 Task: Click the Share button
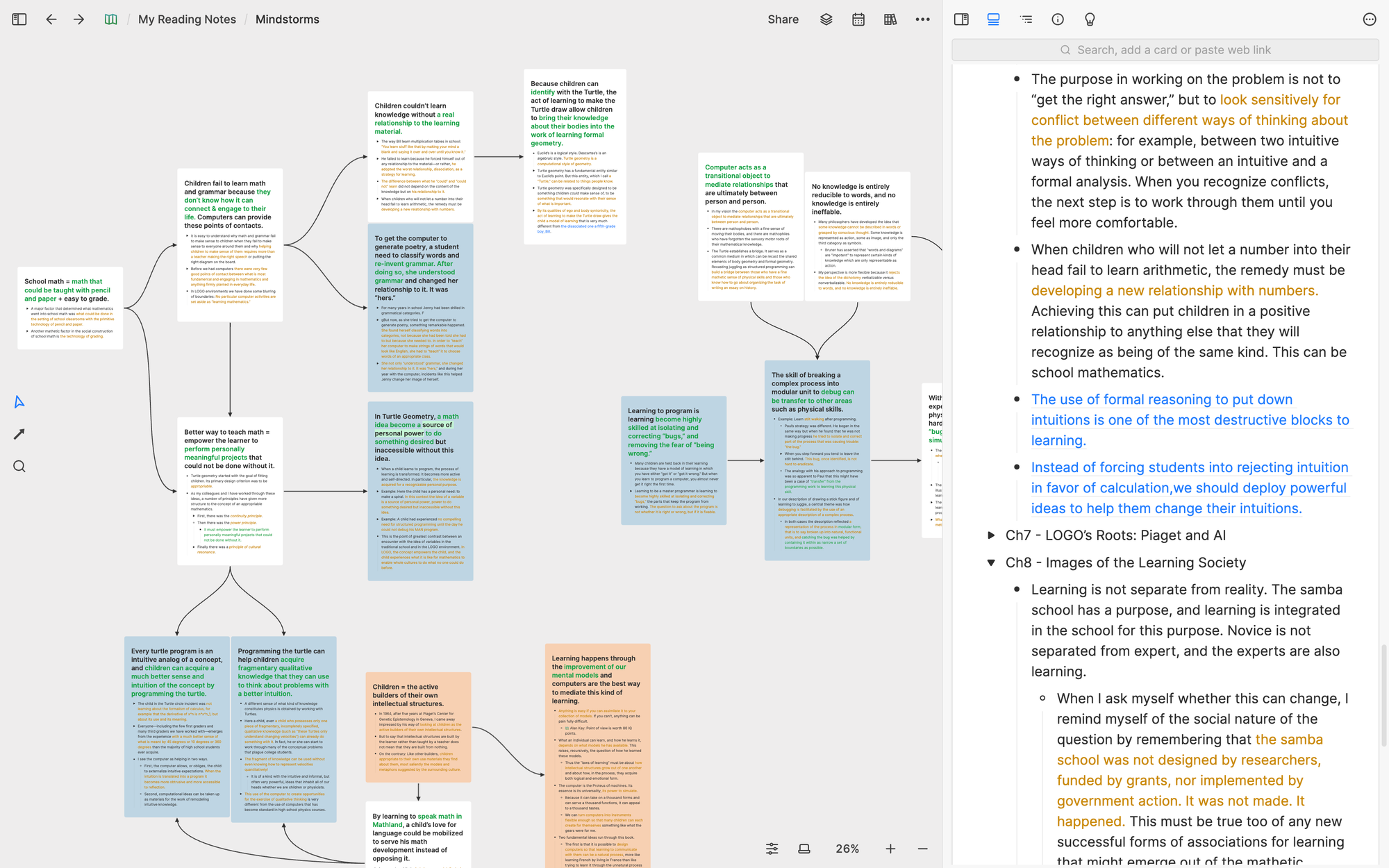tap(783, 19)
